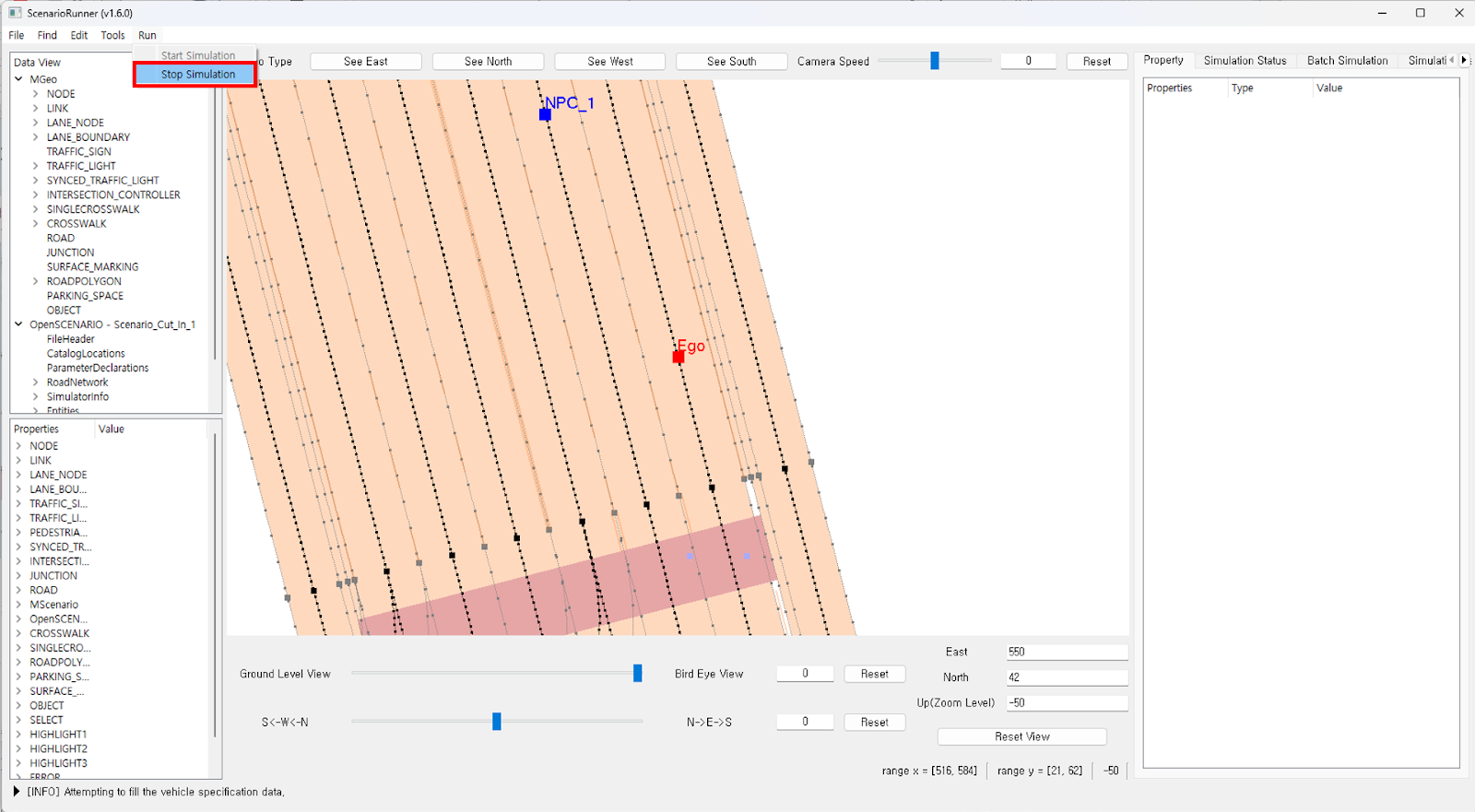Click the Ground Level View slider handle
The width and height of the screenshot is (1475, 812).
[637, 674]
